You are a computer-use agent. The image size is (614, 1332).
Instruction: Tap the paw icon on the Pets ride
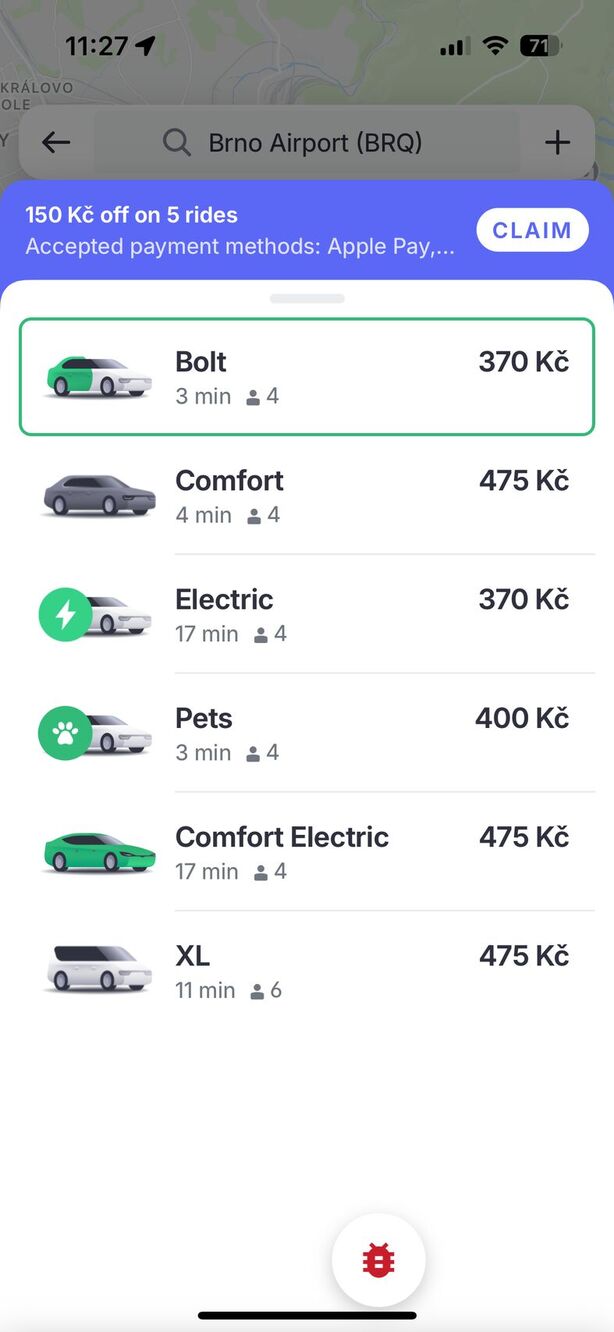[65, 732]
